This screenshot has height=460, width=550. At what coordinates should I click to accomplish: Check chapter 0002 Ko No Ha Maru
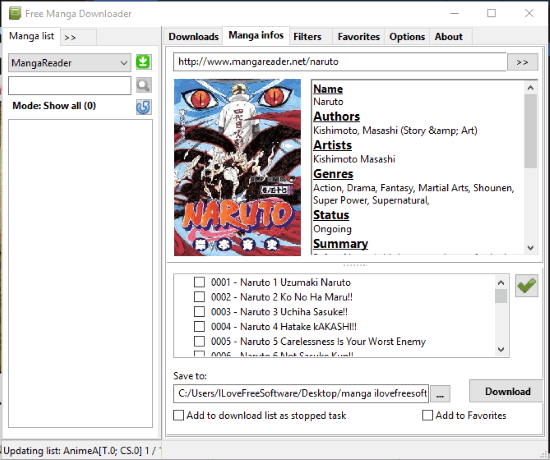coord(199,297)
